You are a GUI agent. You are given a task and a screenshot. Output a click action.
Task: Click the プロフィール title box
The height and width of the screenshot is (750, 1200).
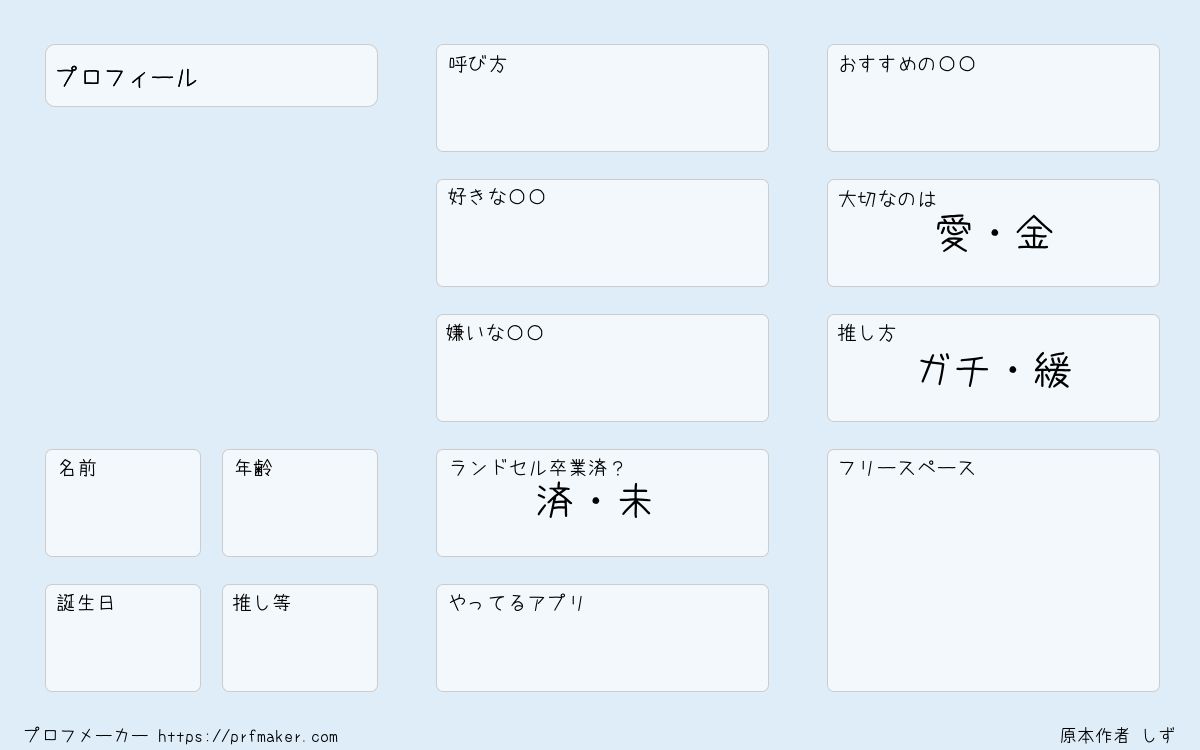pyautogui.click(x=211, y=75)
